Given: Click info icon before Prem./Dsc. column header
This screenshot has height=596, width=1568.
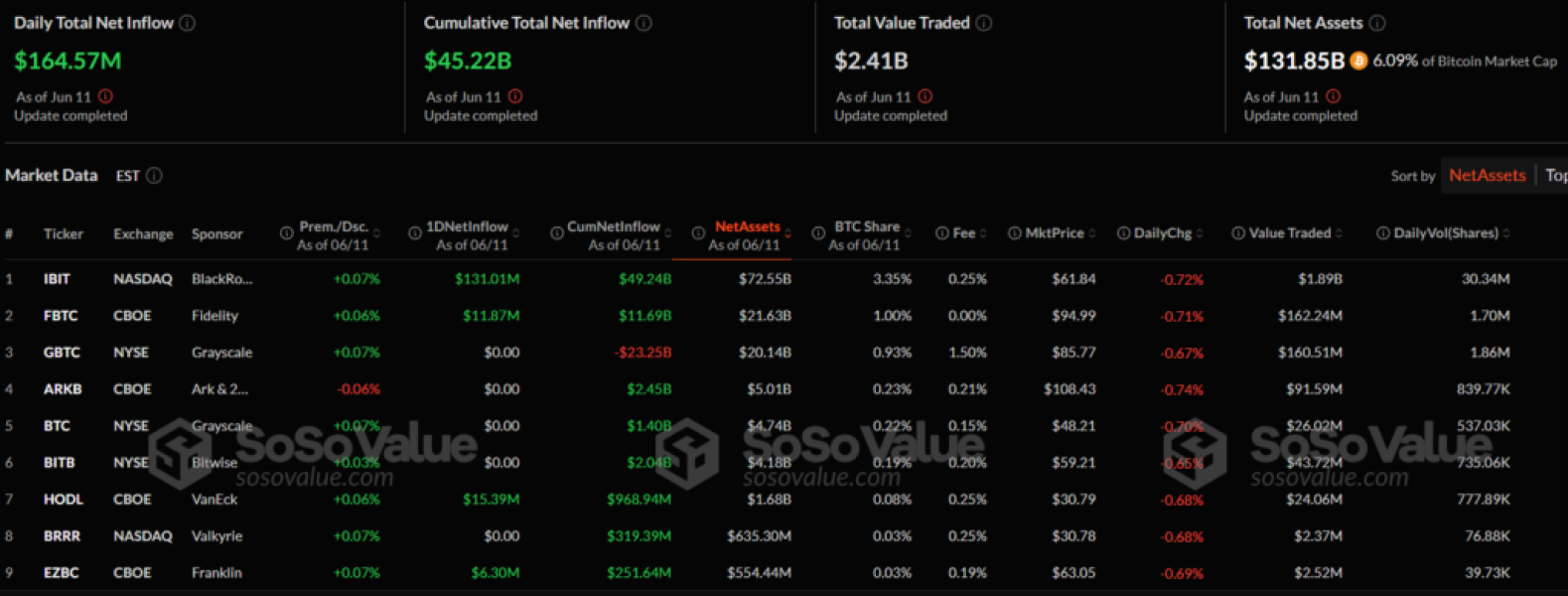Looking at the screenshot, I should 286,233.
